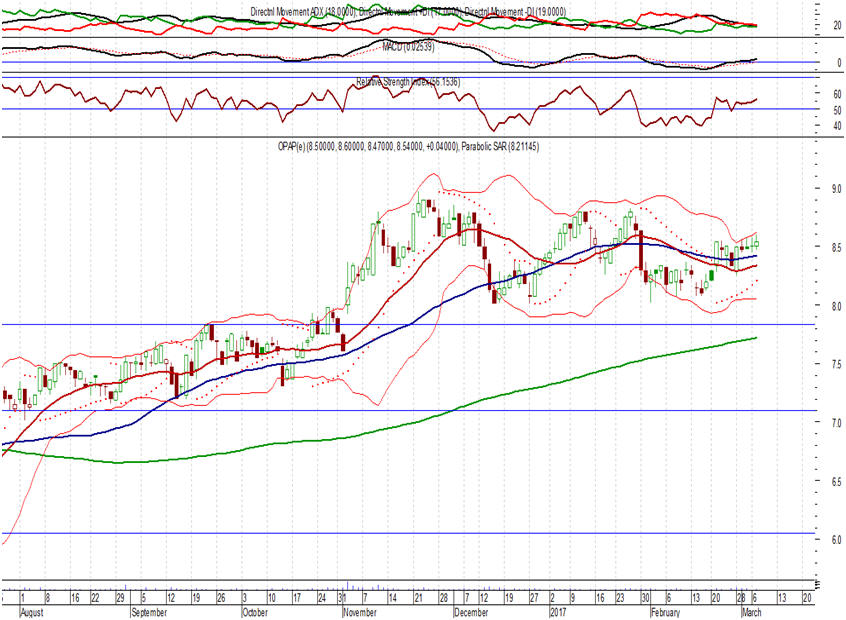Viewport: 846px width, 620px height.
Task: Click date tick 2 in January 2017
Action: click(x=552, y=598)
